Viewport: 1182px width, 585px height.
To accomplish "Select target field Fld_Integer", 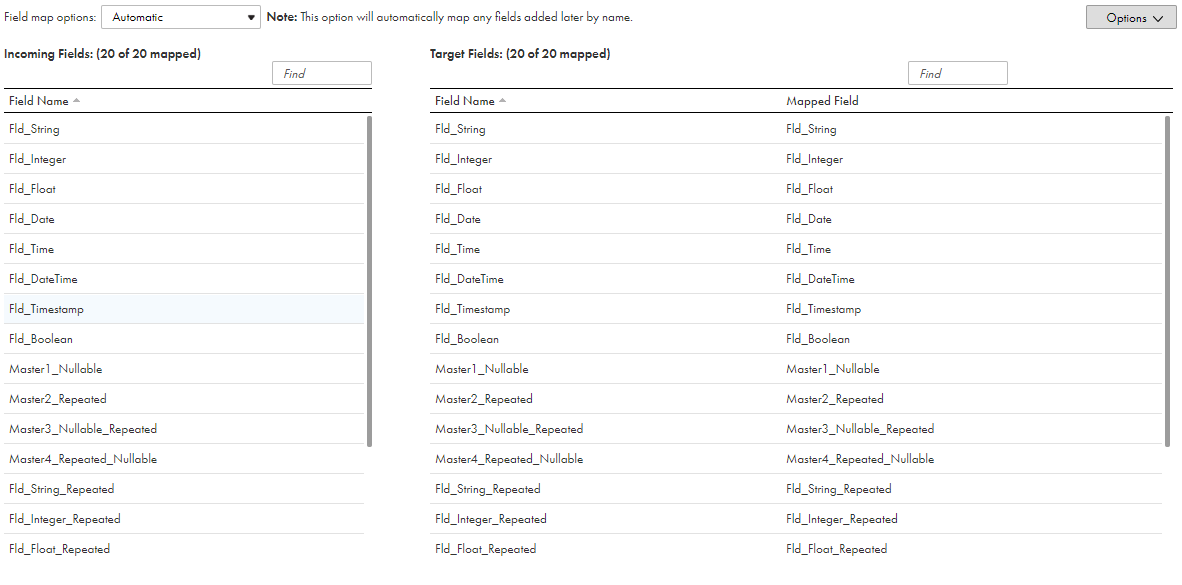I will click(x=464, y=159).
